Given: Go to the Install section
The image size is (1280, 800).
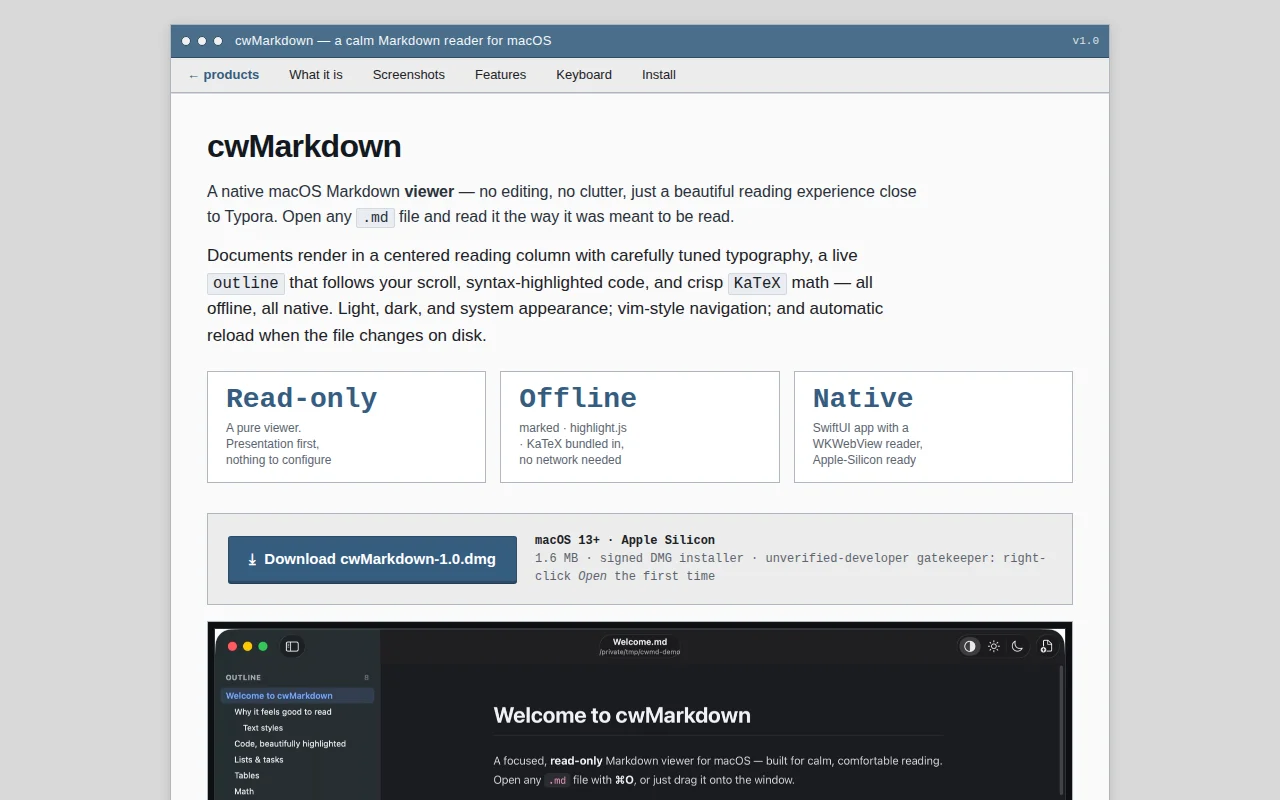Looking at the screenshot, I should 659,75.
